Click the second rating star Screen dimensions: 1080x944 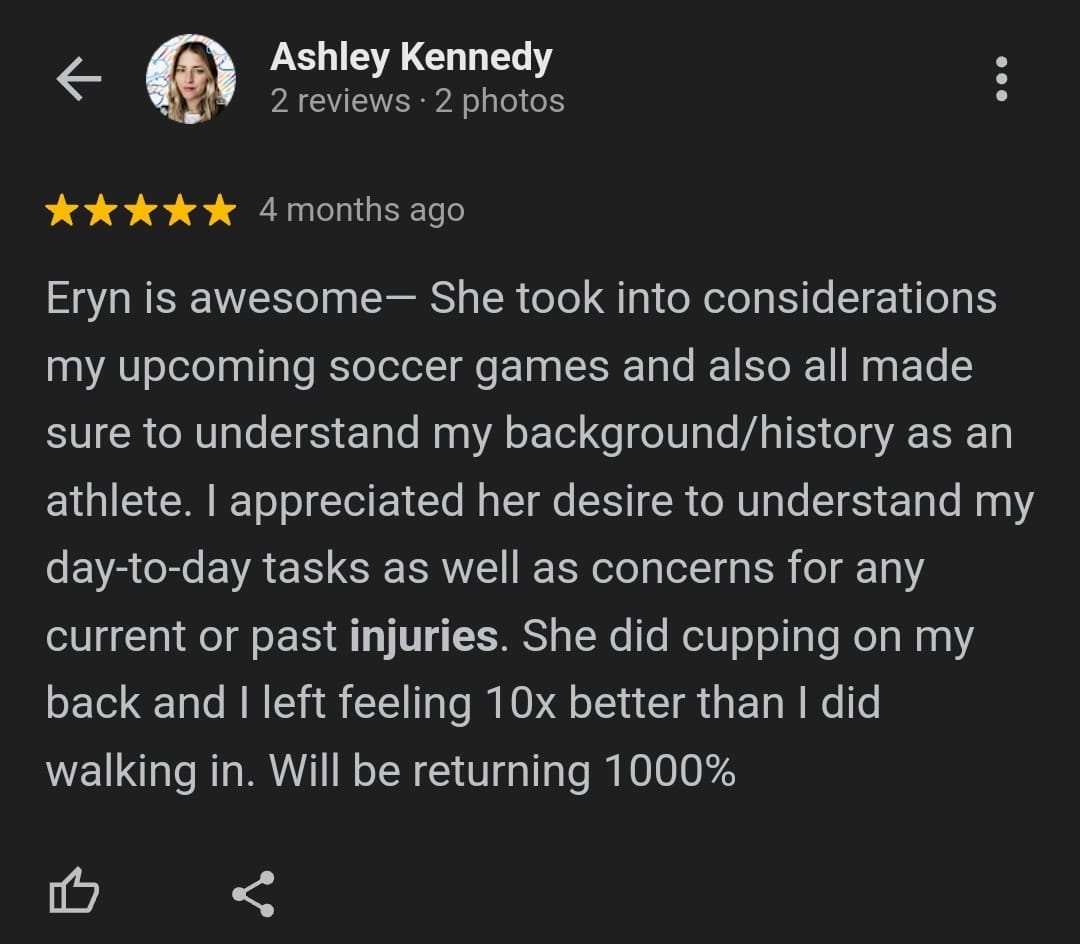click(101, 211)
